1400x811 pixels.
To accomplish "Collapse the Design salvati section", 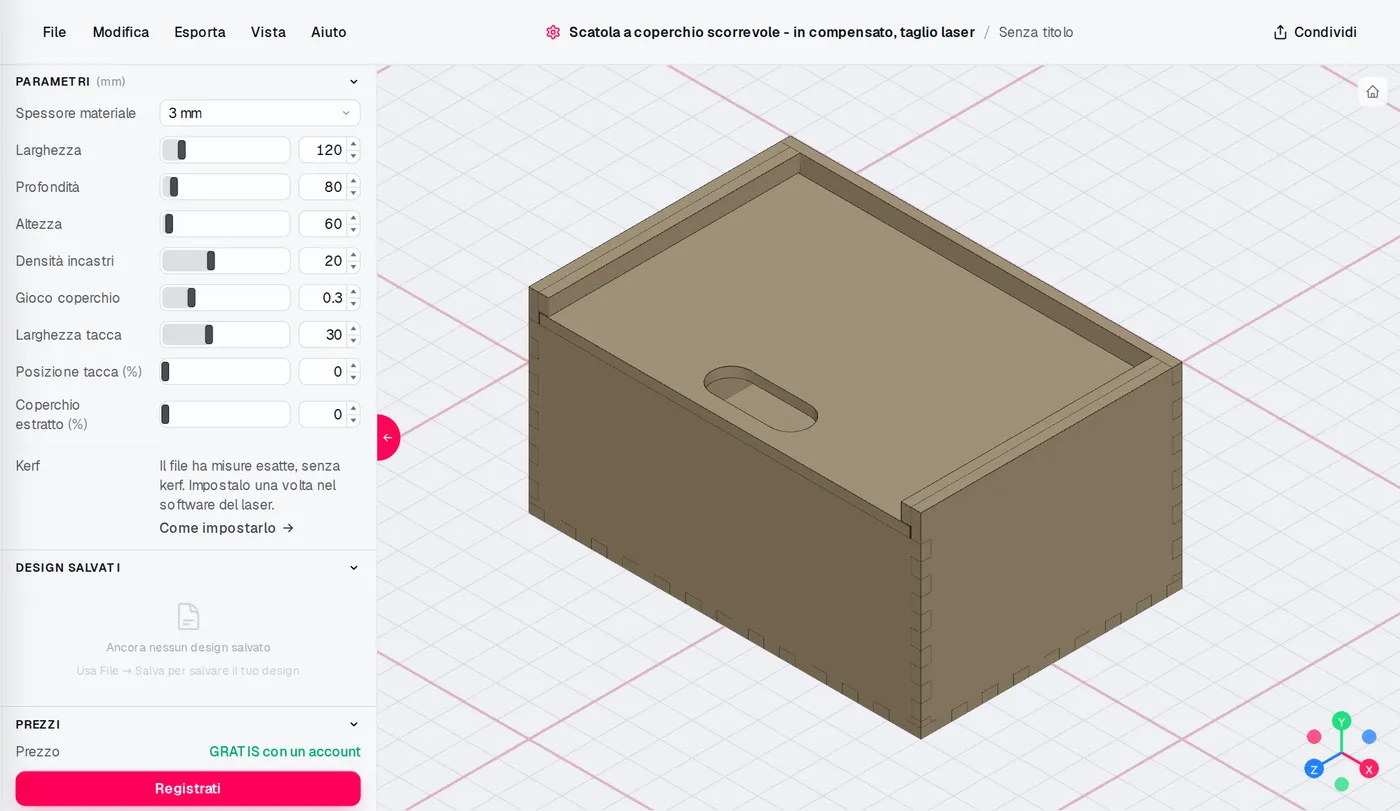I will (353, 568).
